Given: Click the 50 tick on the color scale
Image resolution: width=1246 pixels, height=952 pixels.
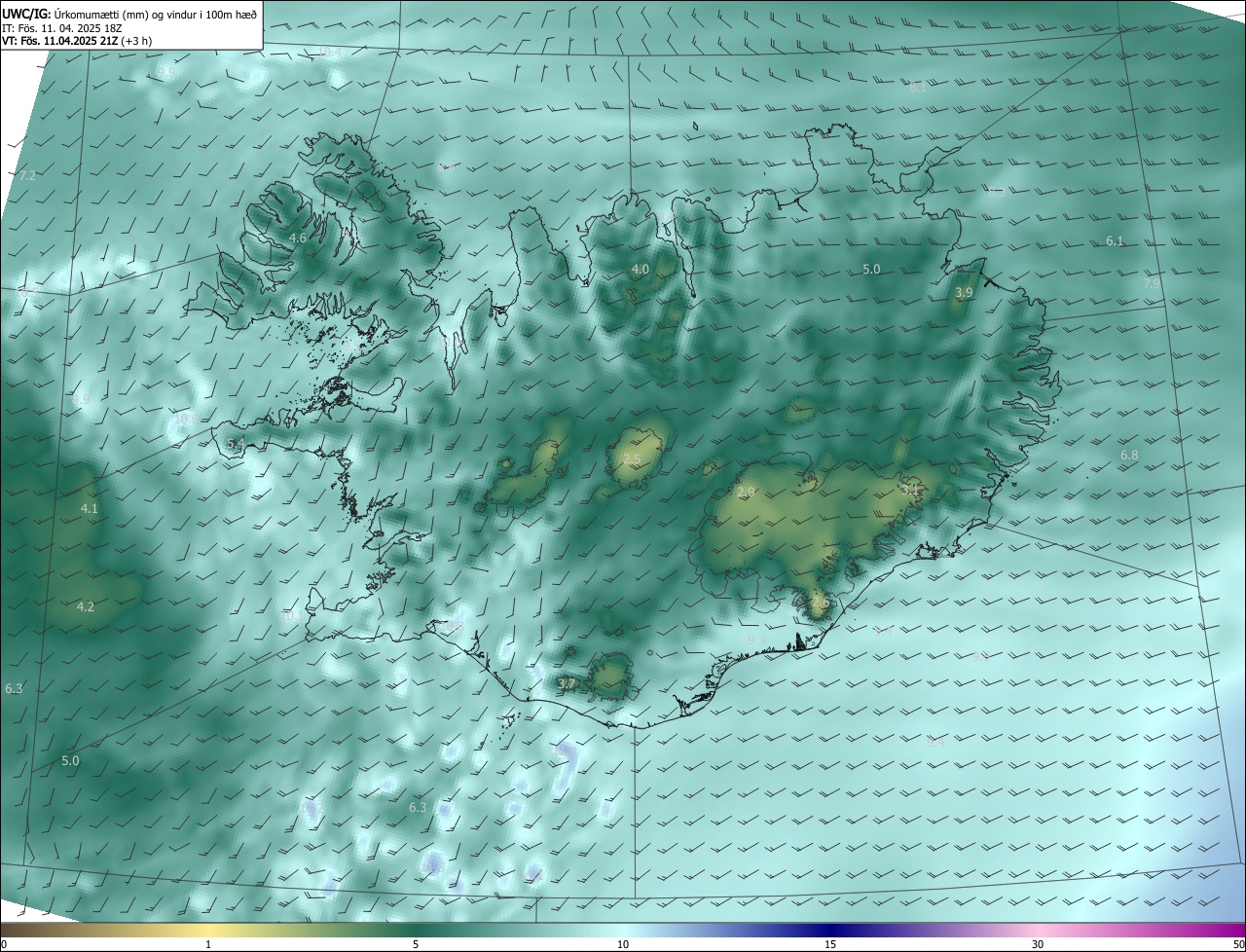Looking at the screenshot, I should [x=1238, y=944].
